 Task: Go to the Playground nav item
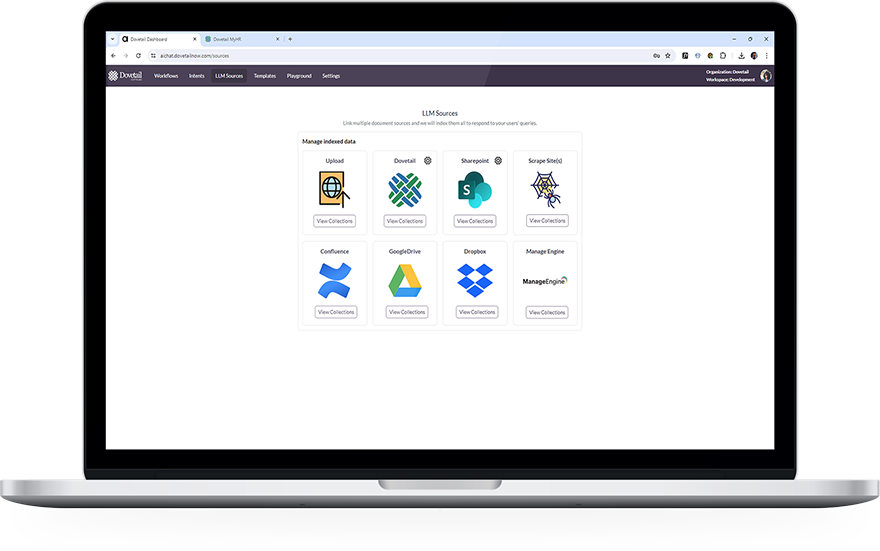[299, 76]
